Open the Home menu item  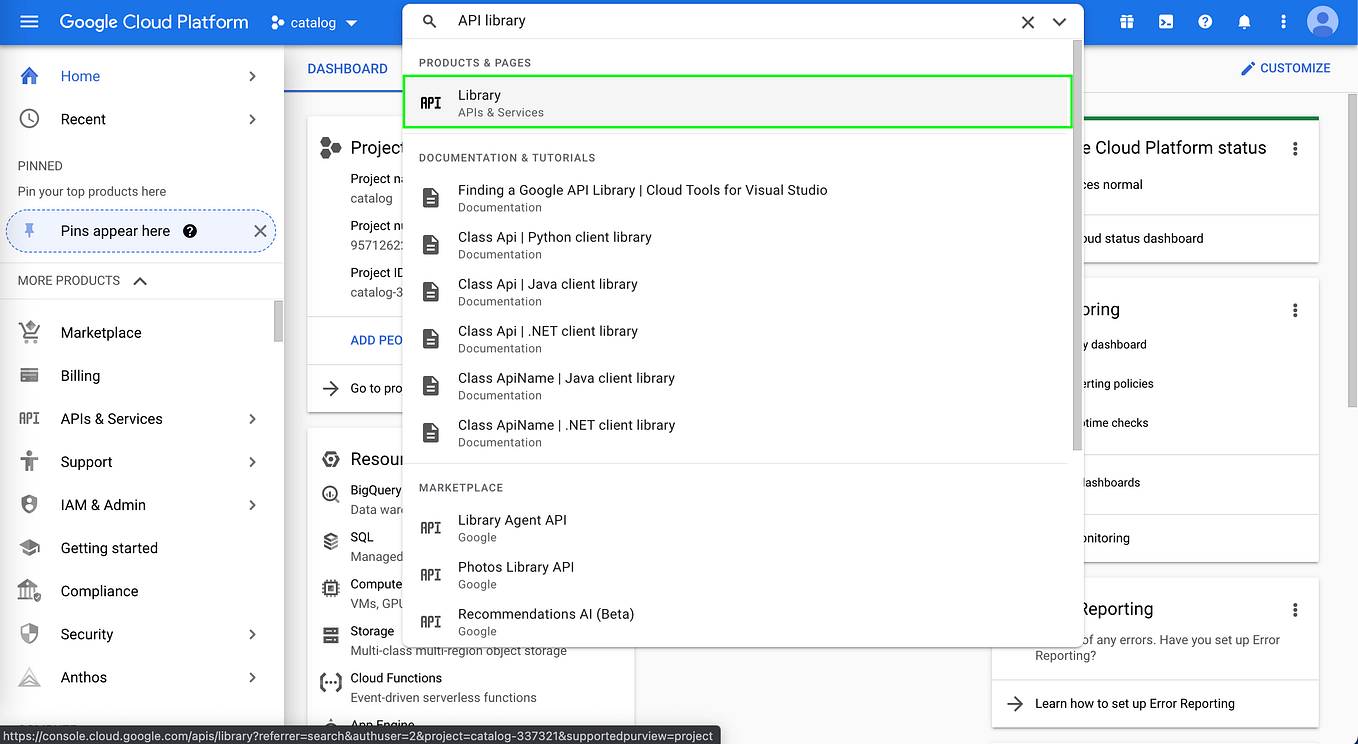point(80,76)
